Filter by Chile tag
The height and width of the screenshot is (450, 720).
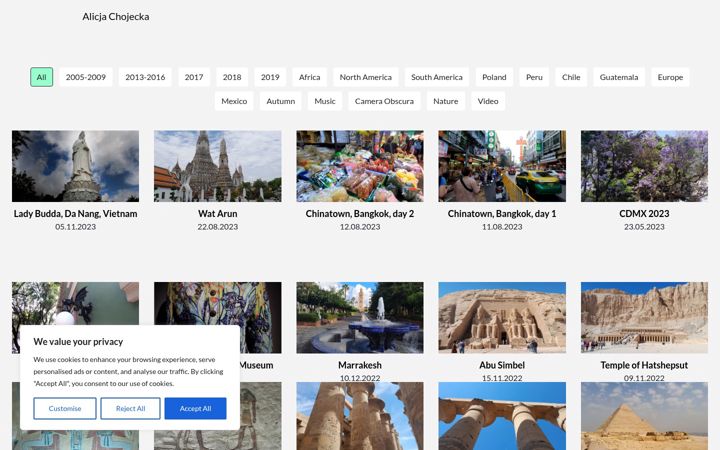pos(571,77)
